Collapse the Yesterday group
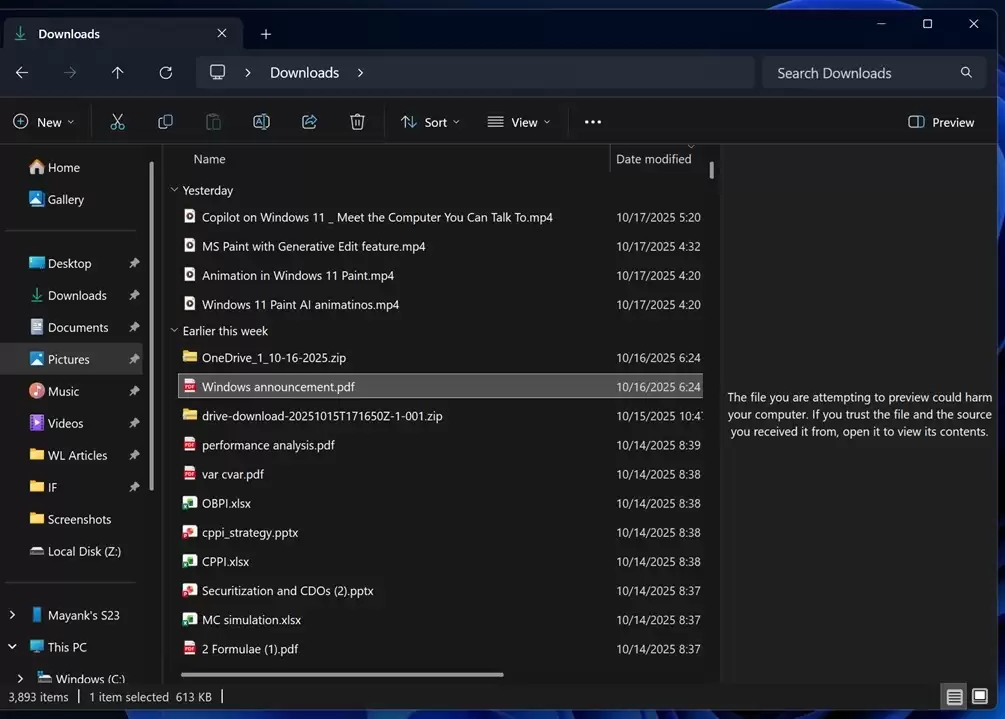1005x719 pixels. [174, 189]
